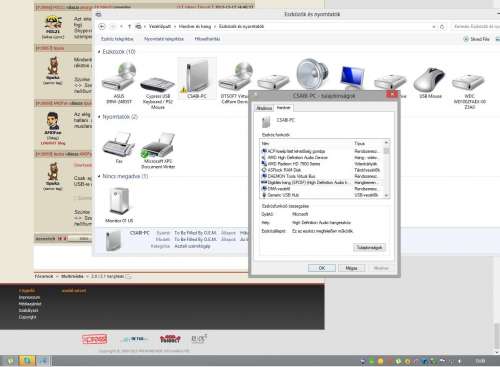Click the third taskbar button
Viewport: 500px width, 367px height.
43,360
